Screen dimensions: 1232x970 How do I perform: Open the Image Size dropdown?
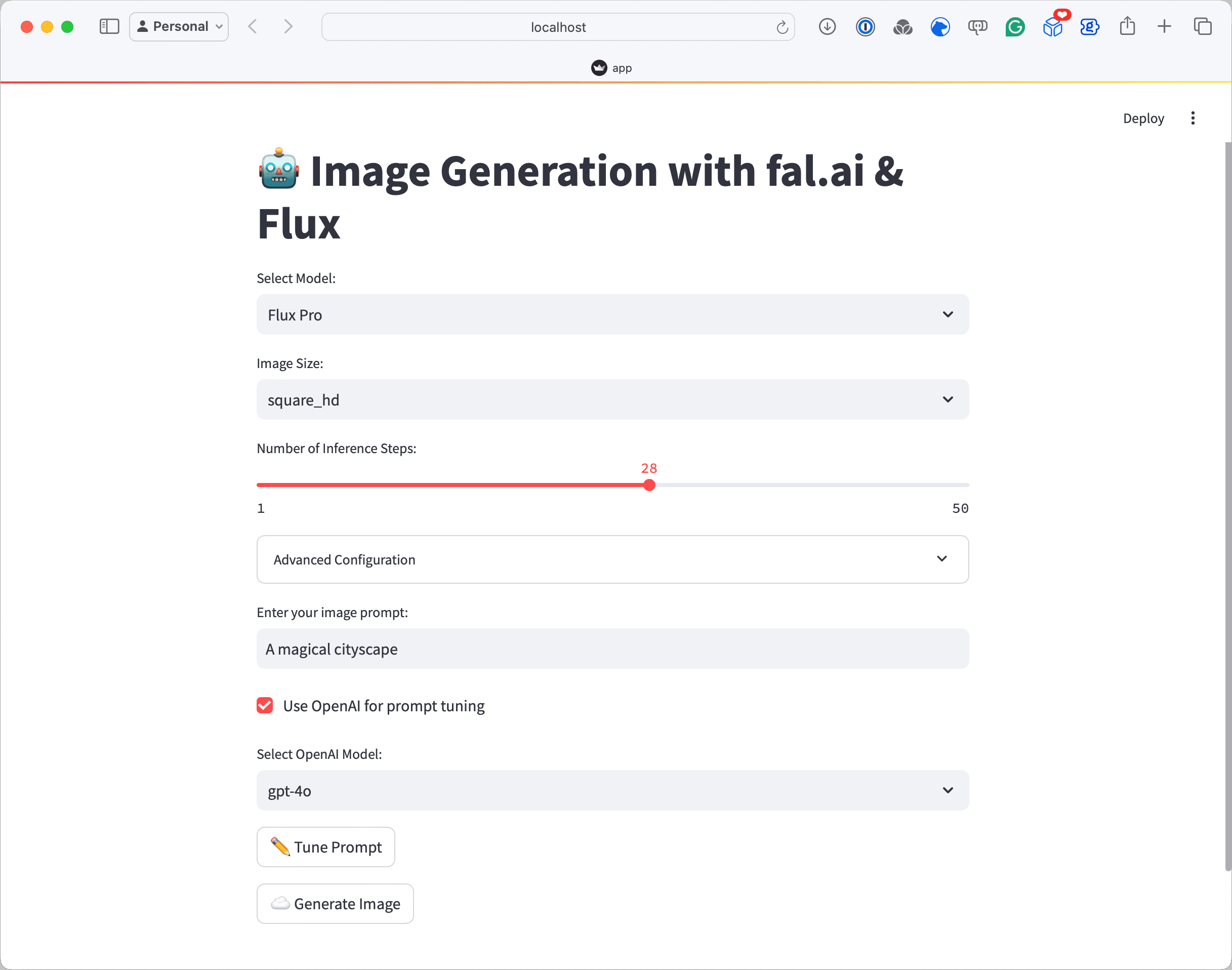tap(612, 400)
